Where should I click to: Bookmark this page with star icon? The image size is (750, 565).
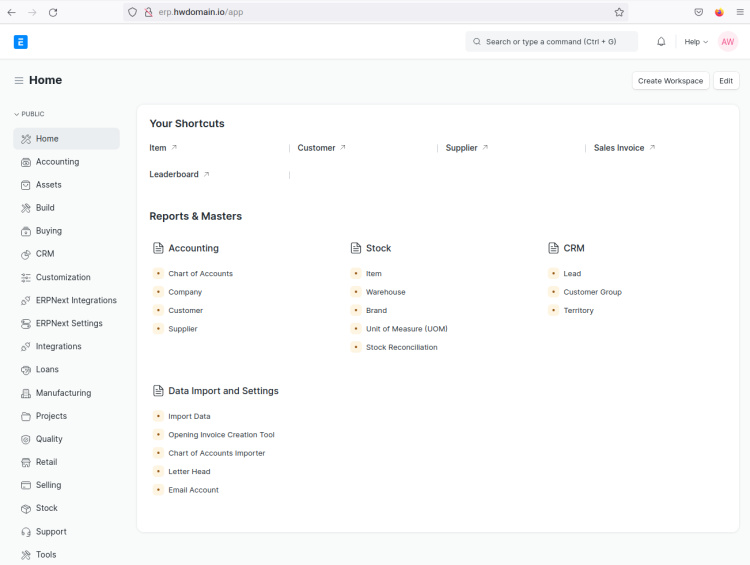[x=619, y=12]
